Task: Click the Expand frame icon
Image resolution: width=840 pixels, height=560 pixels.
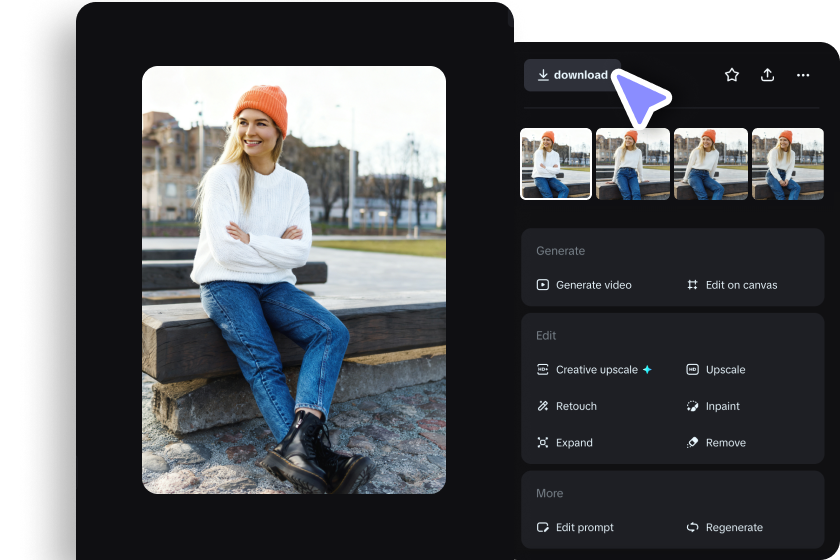Action: 543,442
